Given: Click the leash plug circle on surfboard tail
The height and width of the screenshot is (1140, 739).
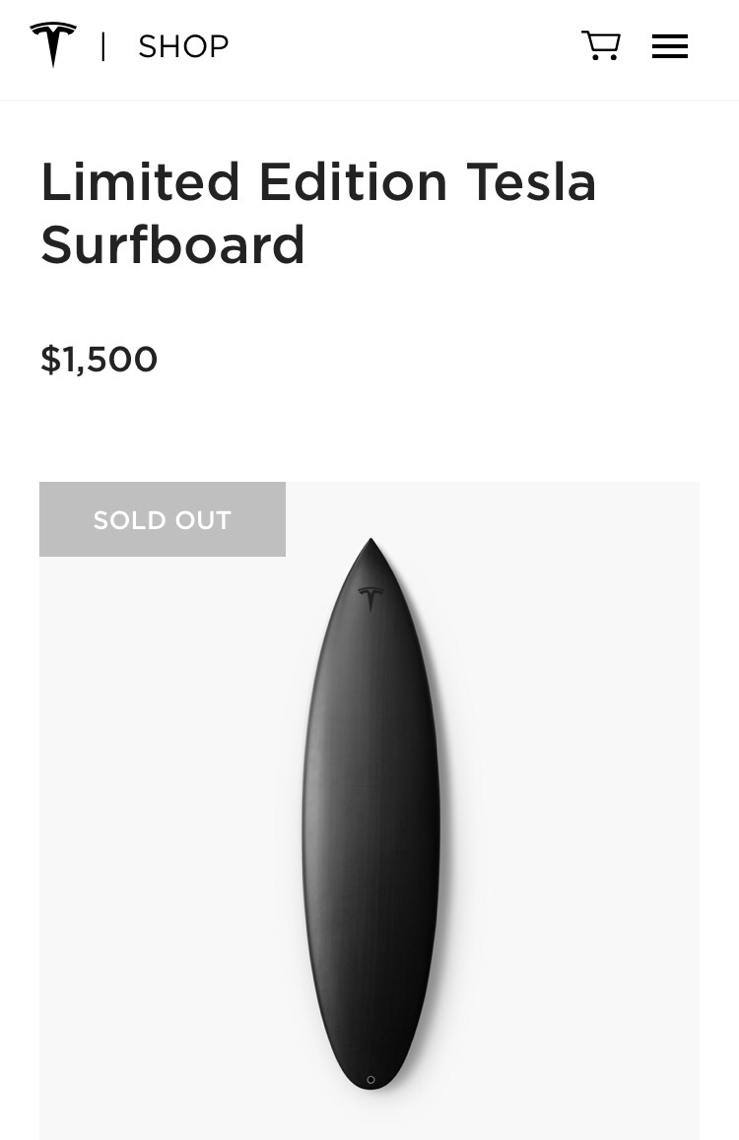Looking at the screenshot, I should pyautogui.click(x=370, y=1080).
